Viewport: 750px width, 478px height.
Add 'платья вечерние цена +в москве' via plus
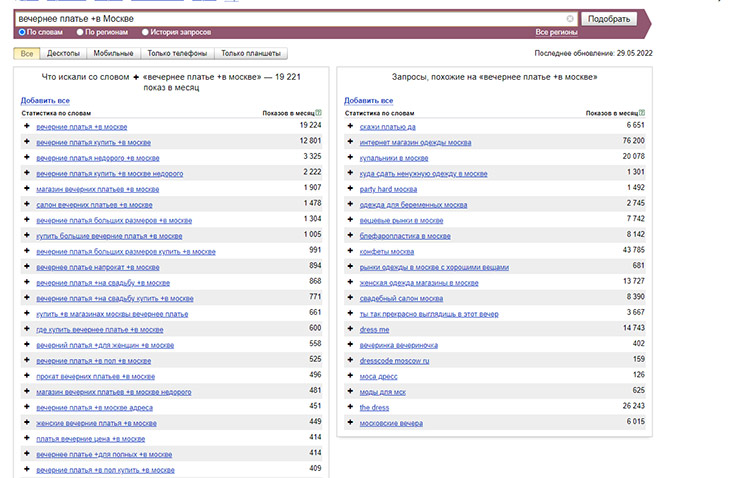[x=27, y=438]
